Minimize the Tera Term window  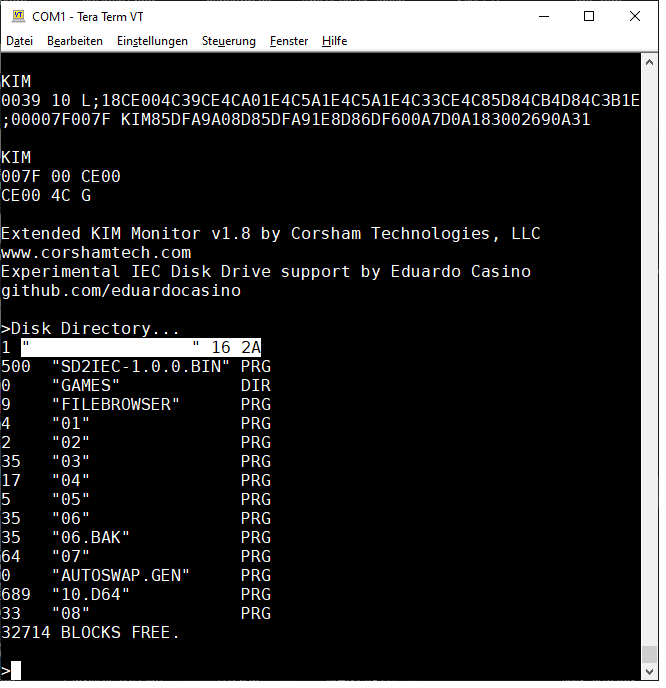543,16
